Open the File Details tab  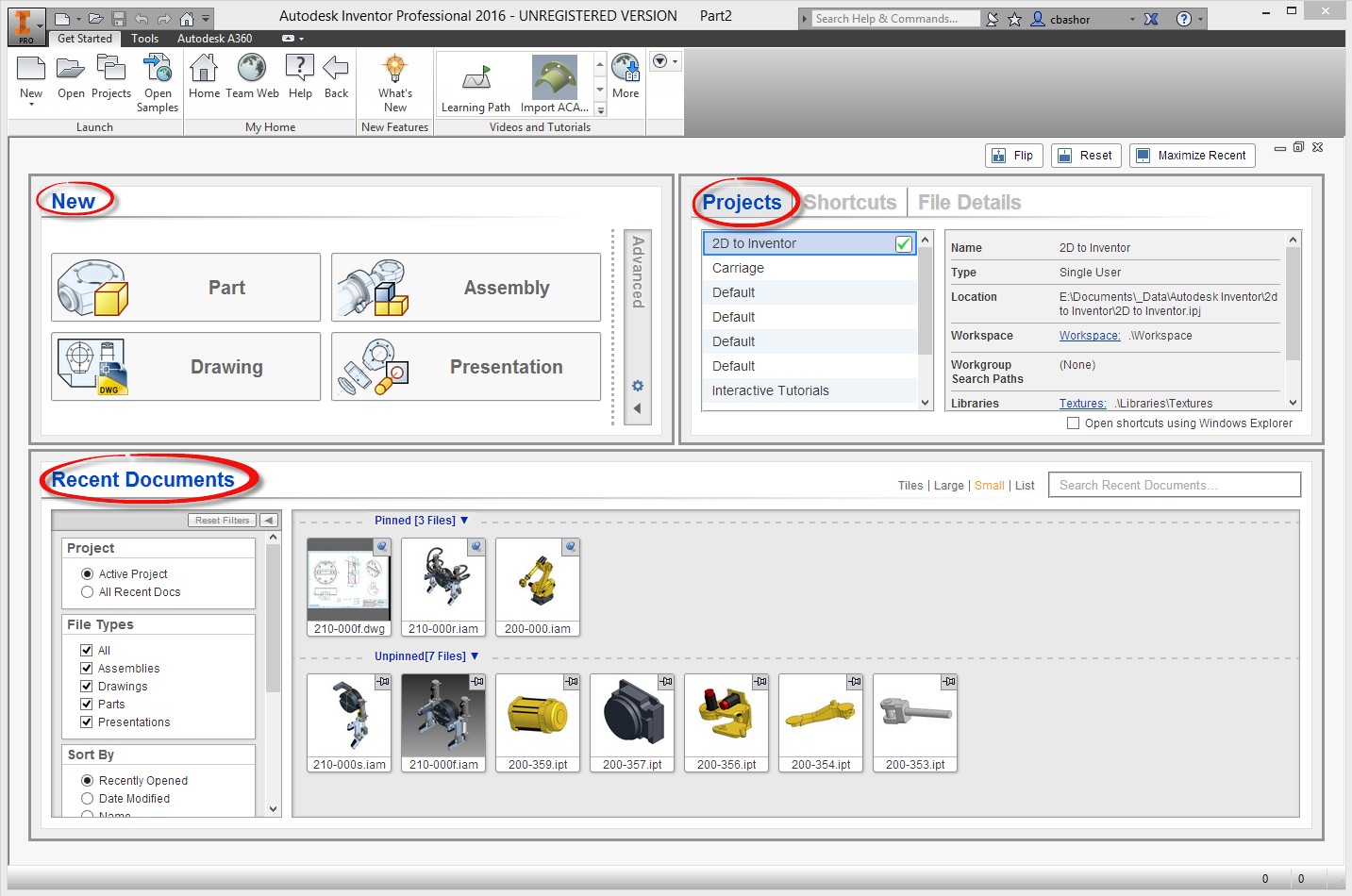[x=970, y=203]
